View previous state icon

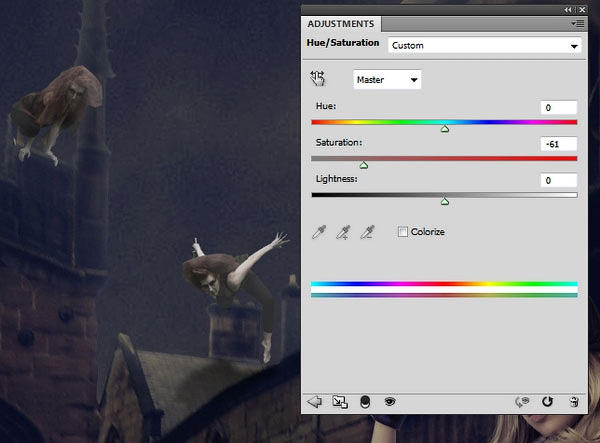click(522, 402)
